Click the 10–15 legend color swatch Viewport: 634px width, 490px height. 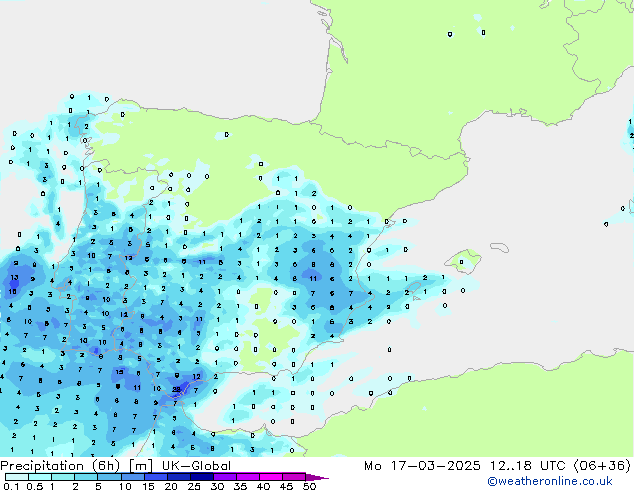pyautogui.click(x=132, y=477)
